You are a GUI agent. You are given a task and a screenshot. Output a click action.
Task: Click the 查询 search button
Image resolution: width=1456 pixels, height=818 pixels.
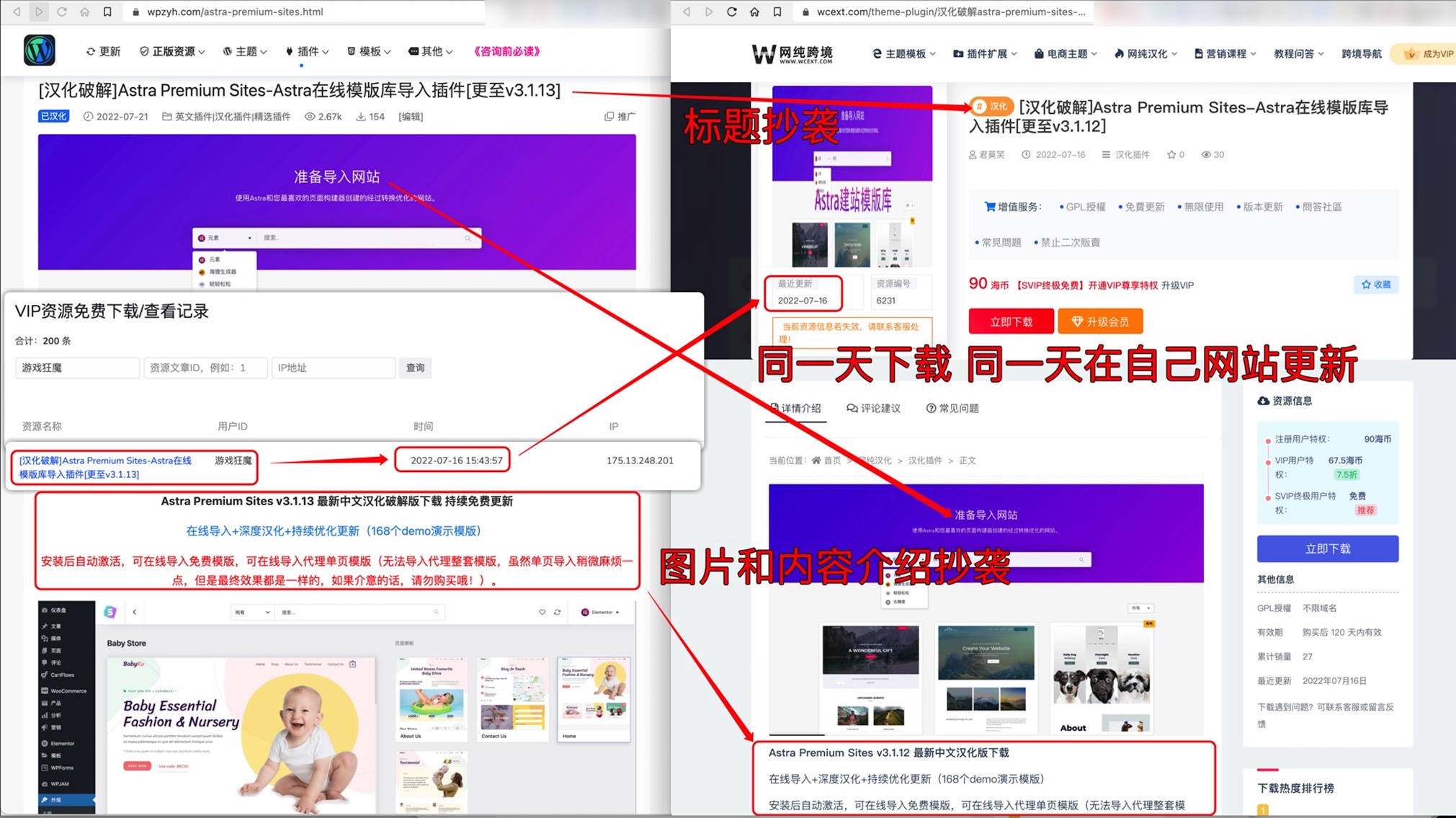click(x=415, y=368)
